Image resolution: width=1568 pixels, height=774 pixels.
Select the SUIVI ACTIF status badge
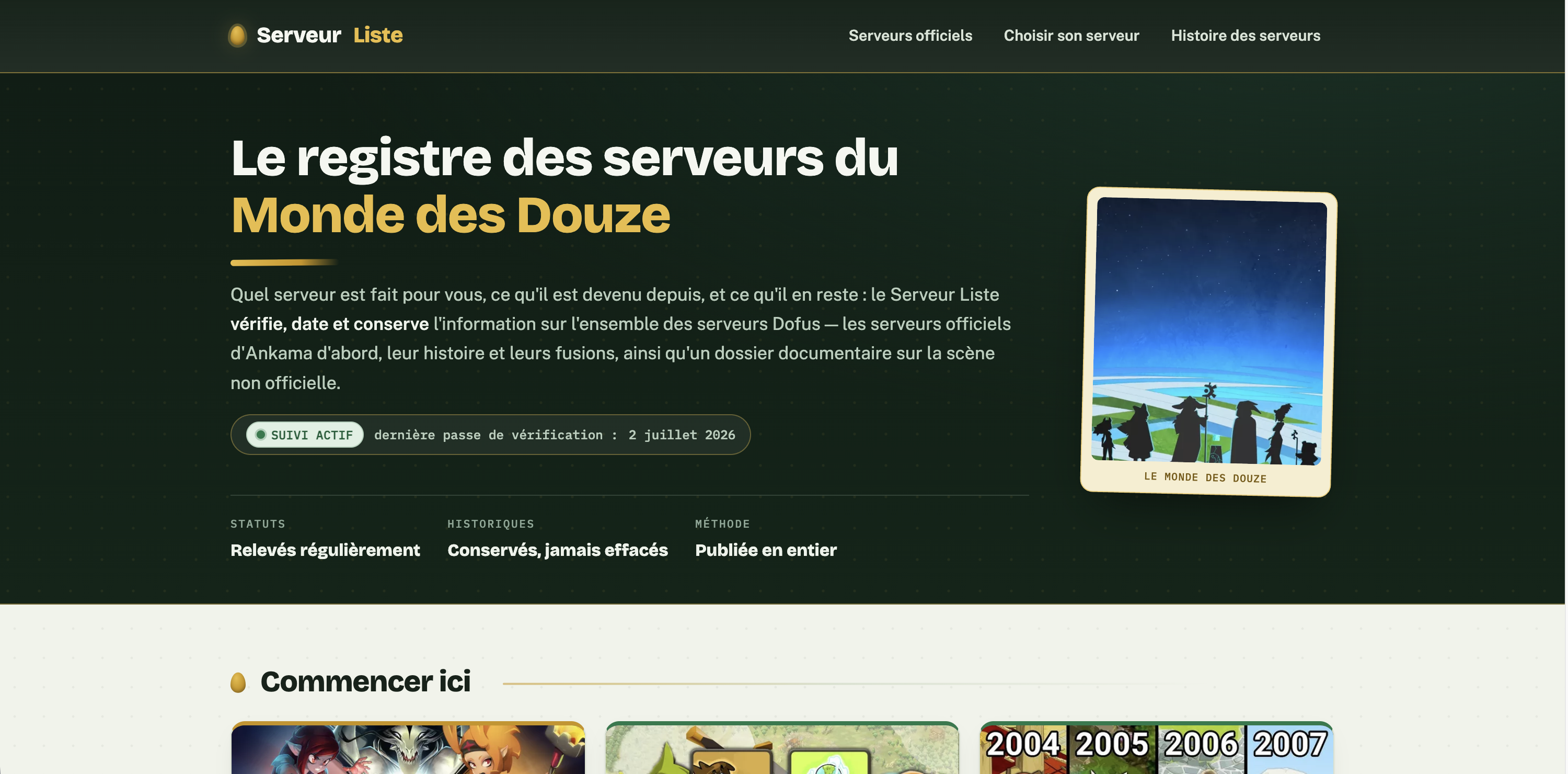click(x=305, y=435)
